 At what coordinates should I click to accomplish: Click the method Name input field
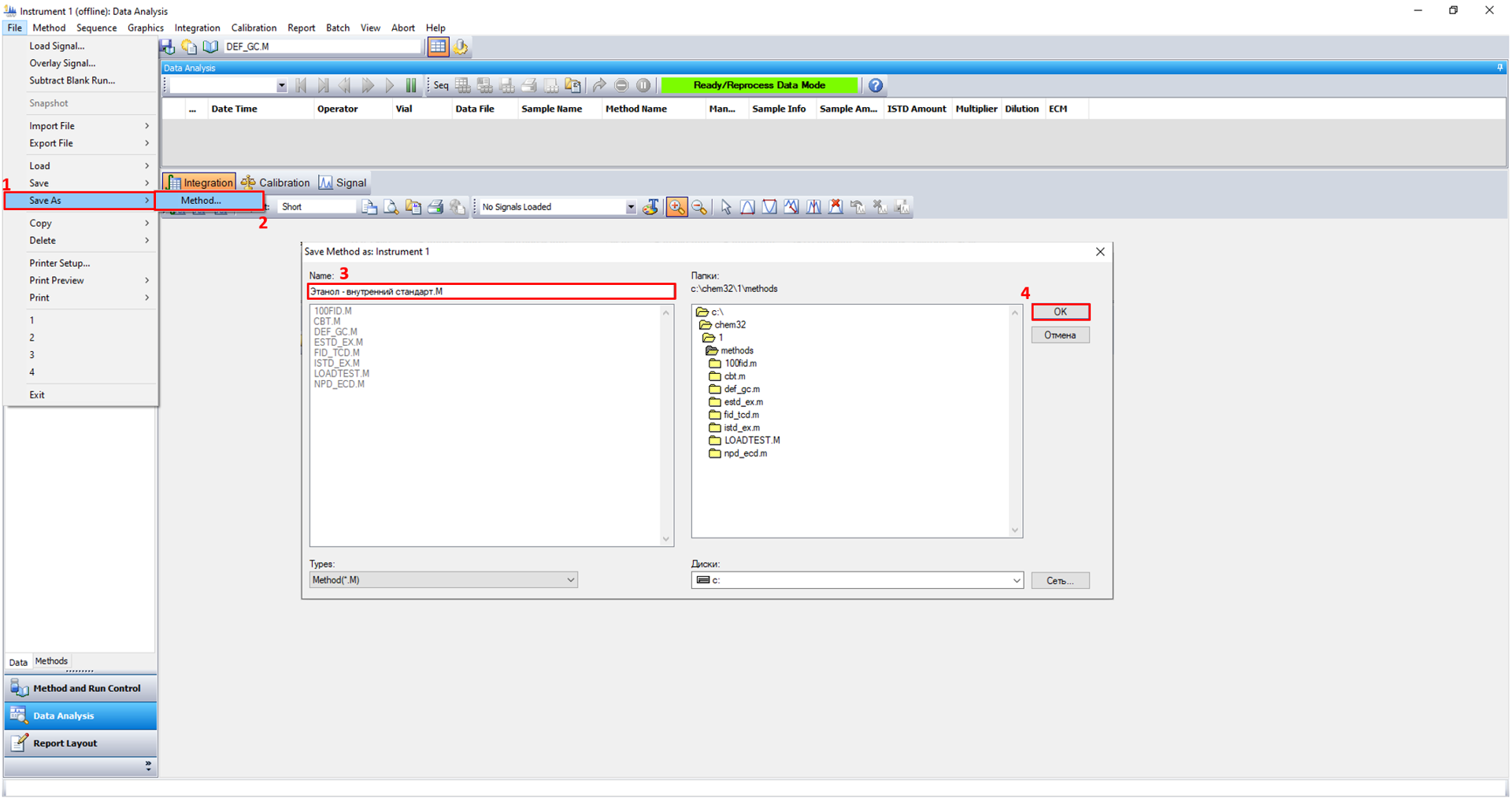click(491, 291)
